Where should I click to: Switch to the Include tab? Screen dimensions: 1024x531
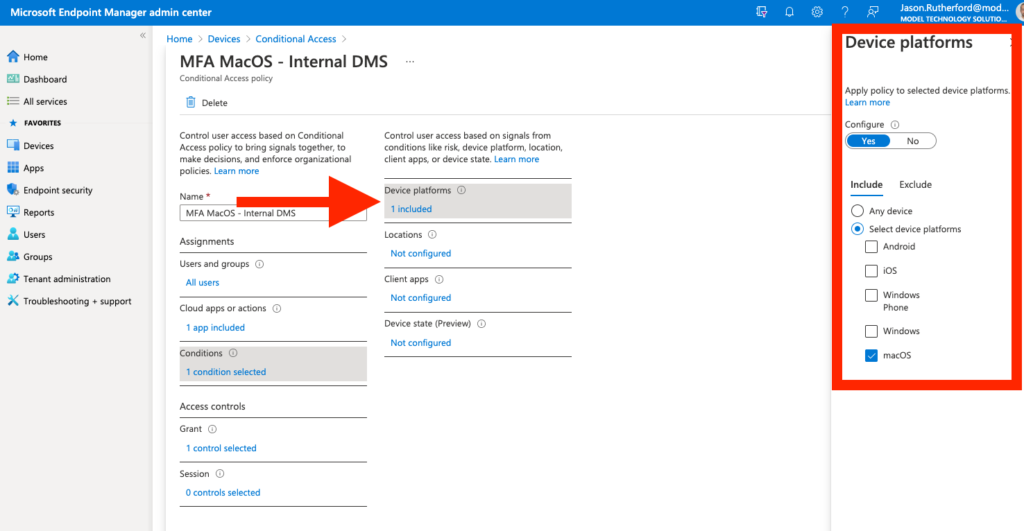point(867,185)
